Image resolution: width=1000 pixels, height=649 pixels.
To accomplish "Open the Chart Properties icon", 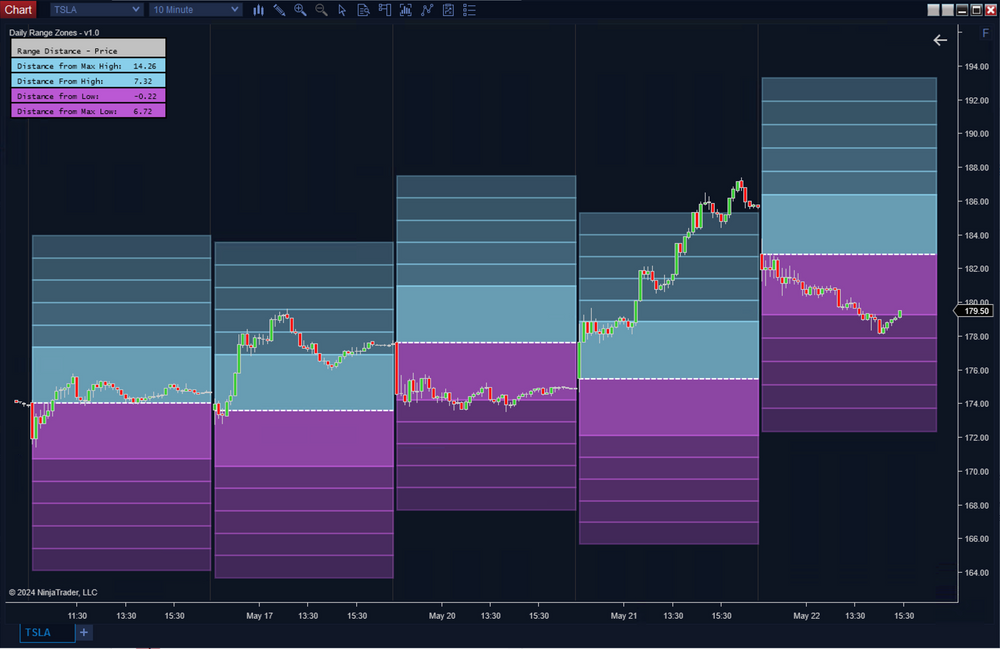I will click(x=447, y=9).
